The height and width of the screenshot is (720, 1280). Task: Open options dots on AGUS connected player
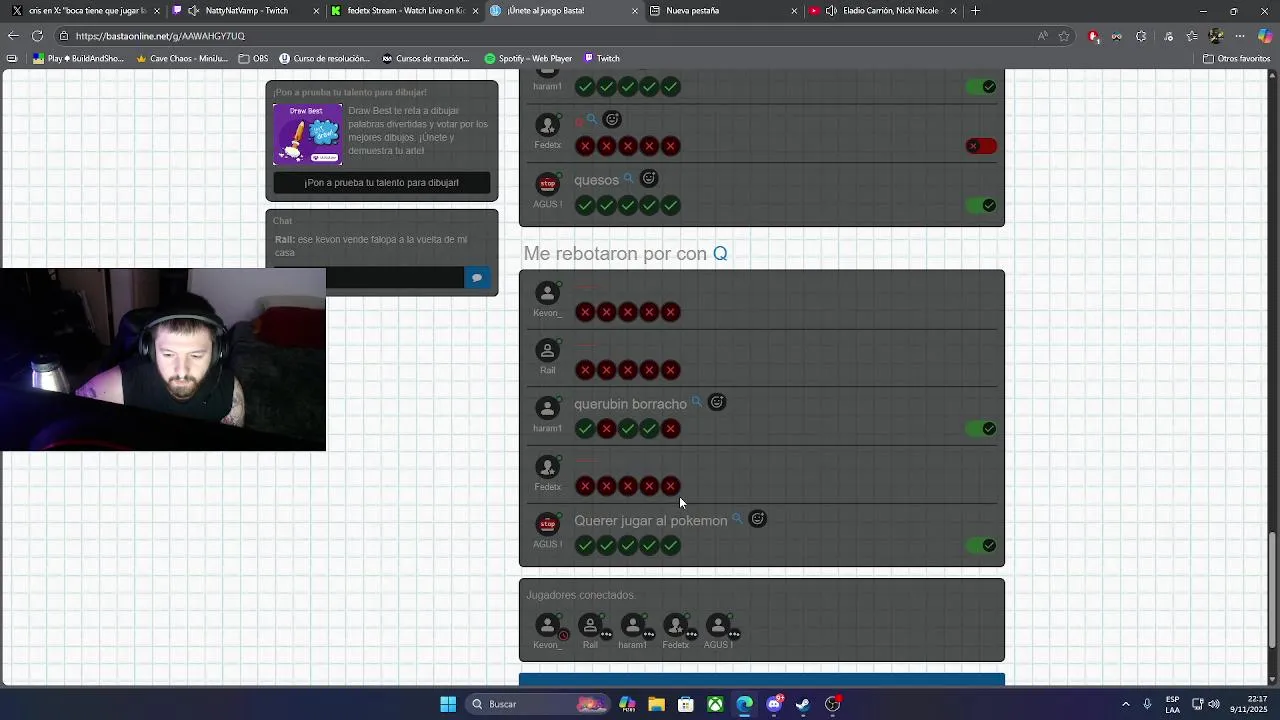click(735, 634)
